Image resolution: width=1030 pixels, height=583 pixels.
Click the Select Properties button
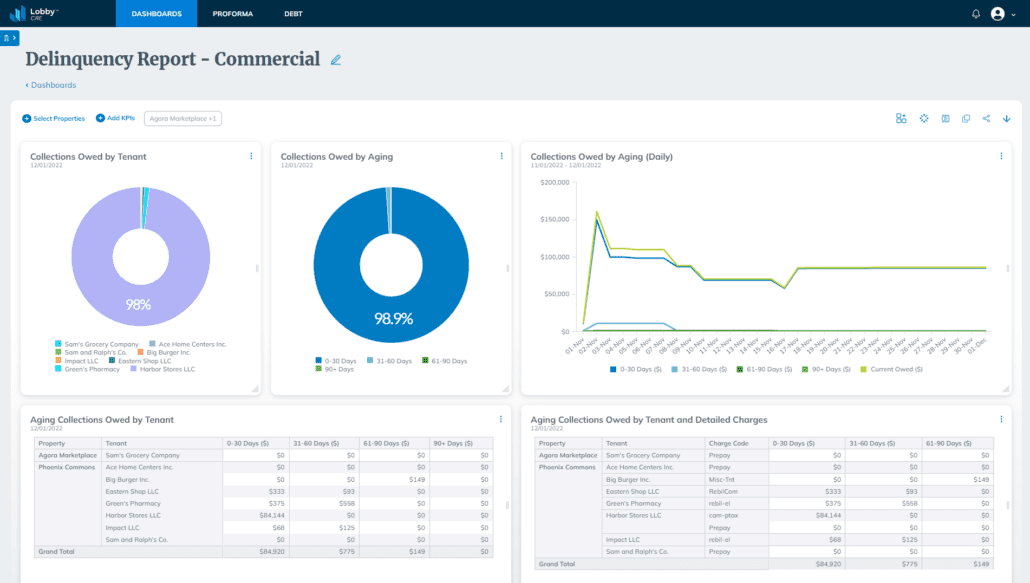pyautogui.click(x=53, y=118)
